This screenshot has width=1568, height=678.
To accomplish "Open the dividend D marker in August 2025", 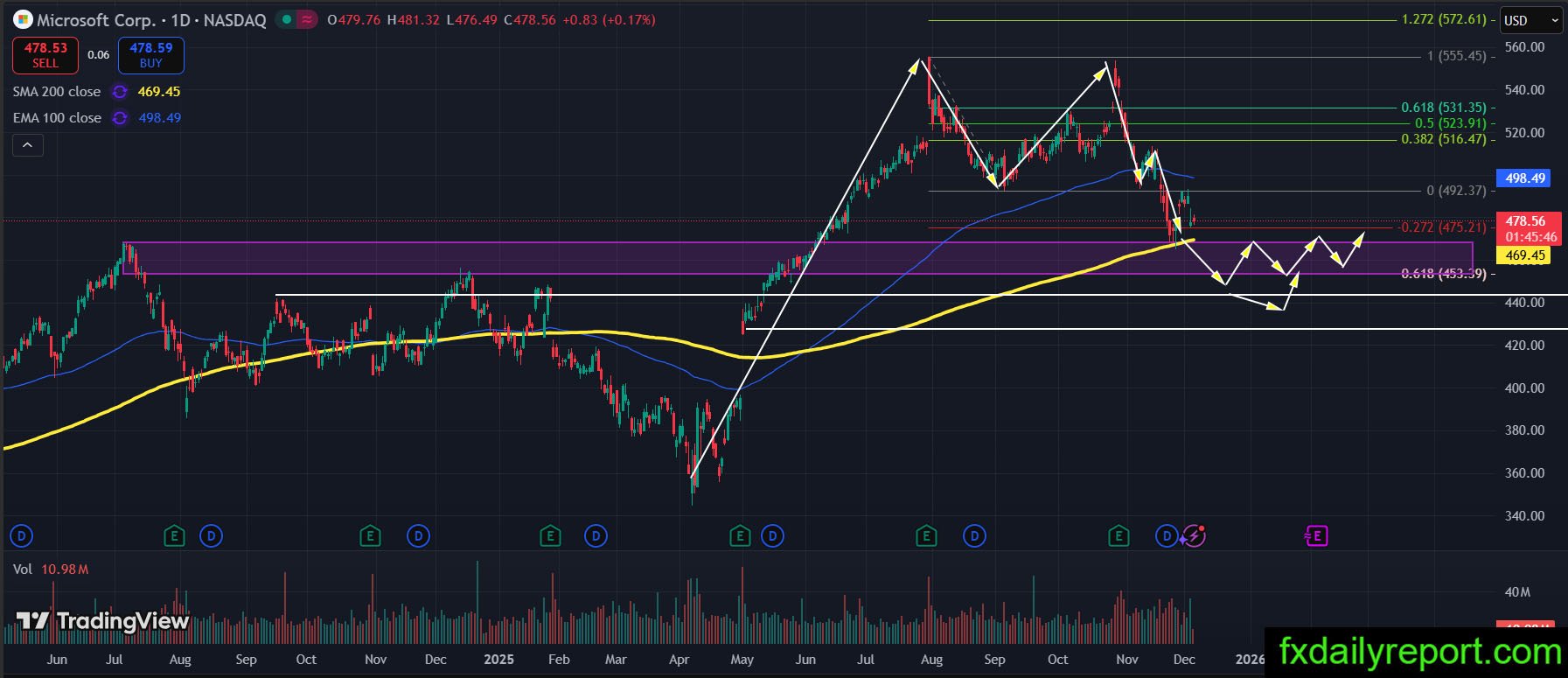I will click(x=974, y=535).
